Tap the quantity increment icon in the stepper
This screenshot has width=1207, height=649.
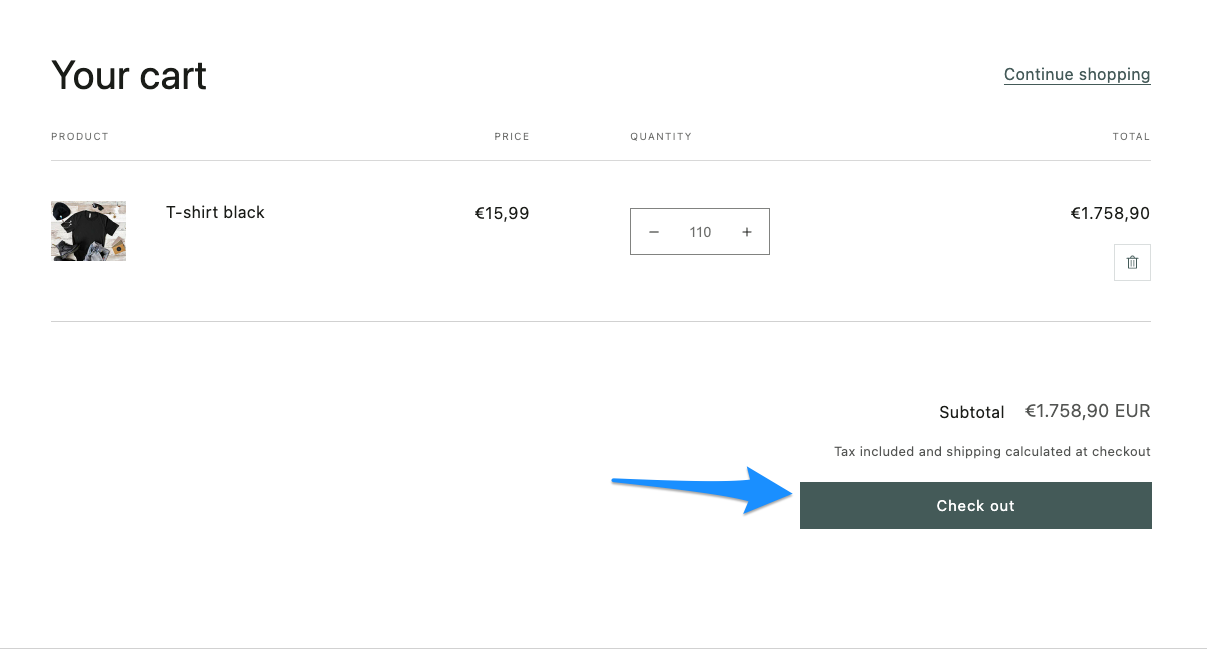pos(747,231)
